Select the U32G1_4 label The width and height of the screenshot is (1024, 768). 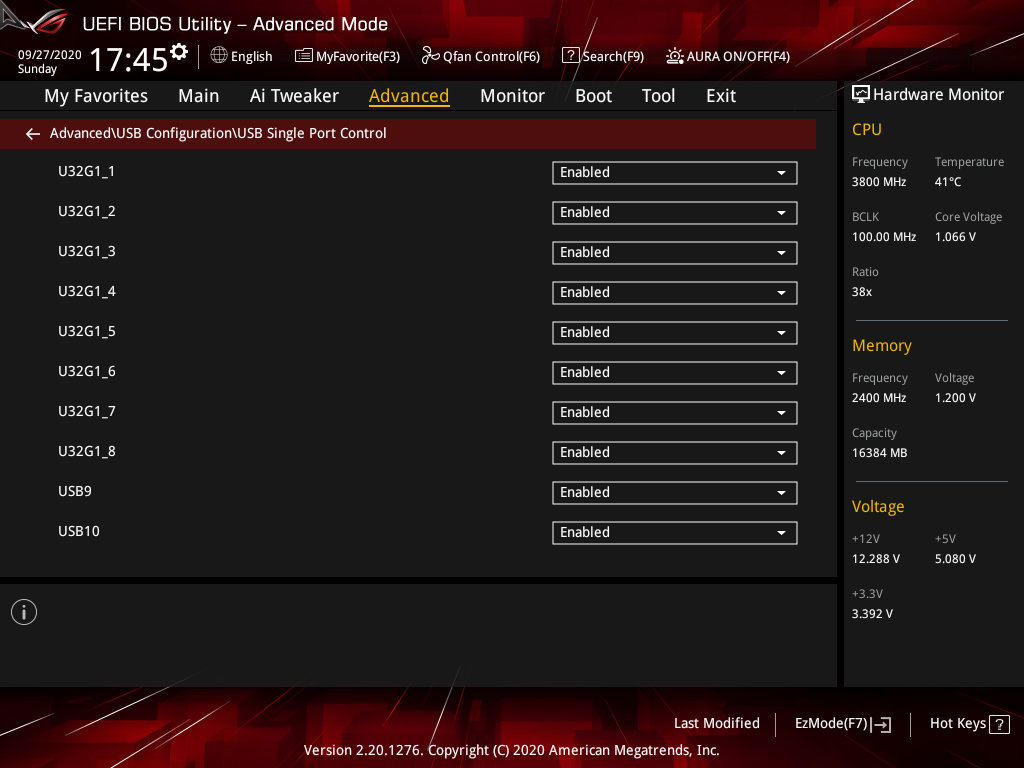(86, 291)
